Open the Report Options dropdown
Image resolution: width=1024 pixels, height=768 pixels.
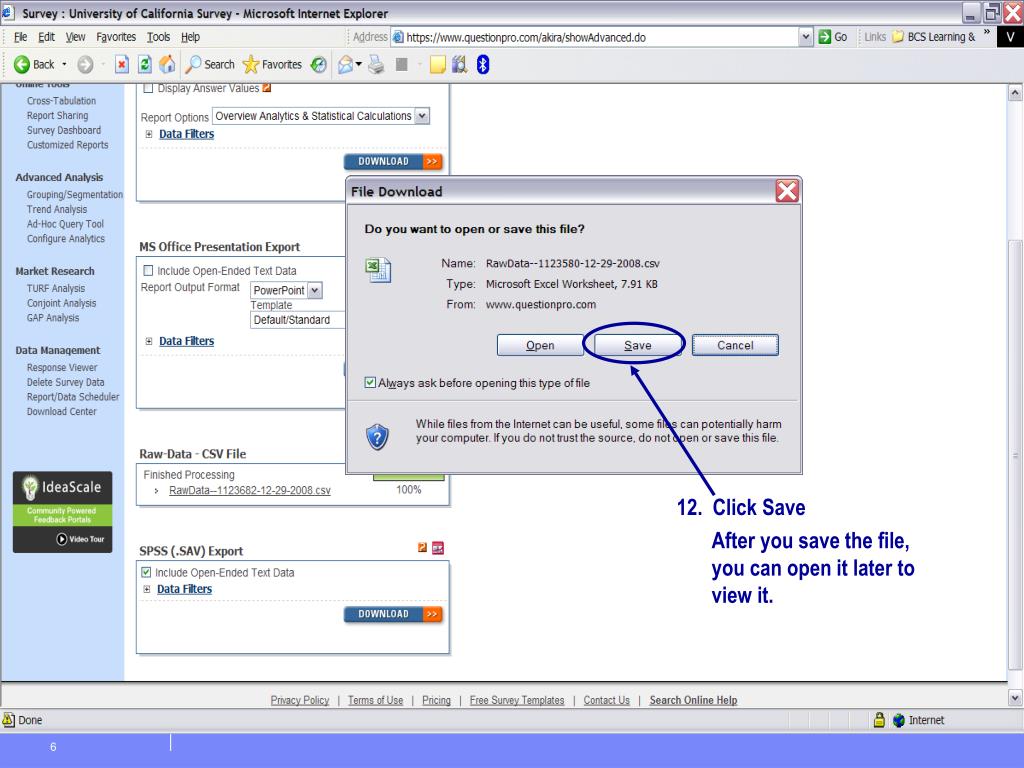point(422,116)
